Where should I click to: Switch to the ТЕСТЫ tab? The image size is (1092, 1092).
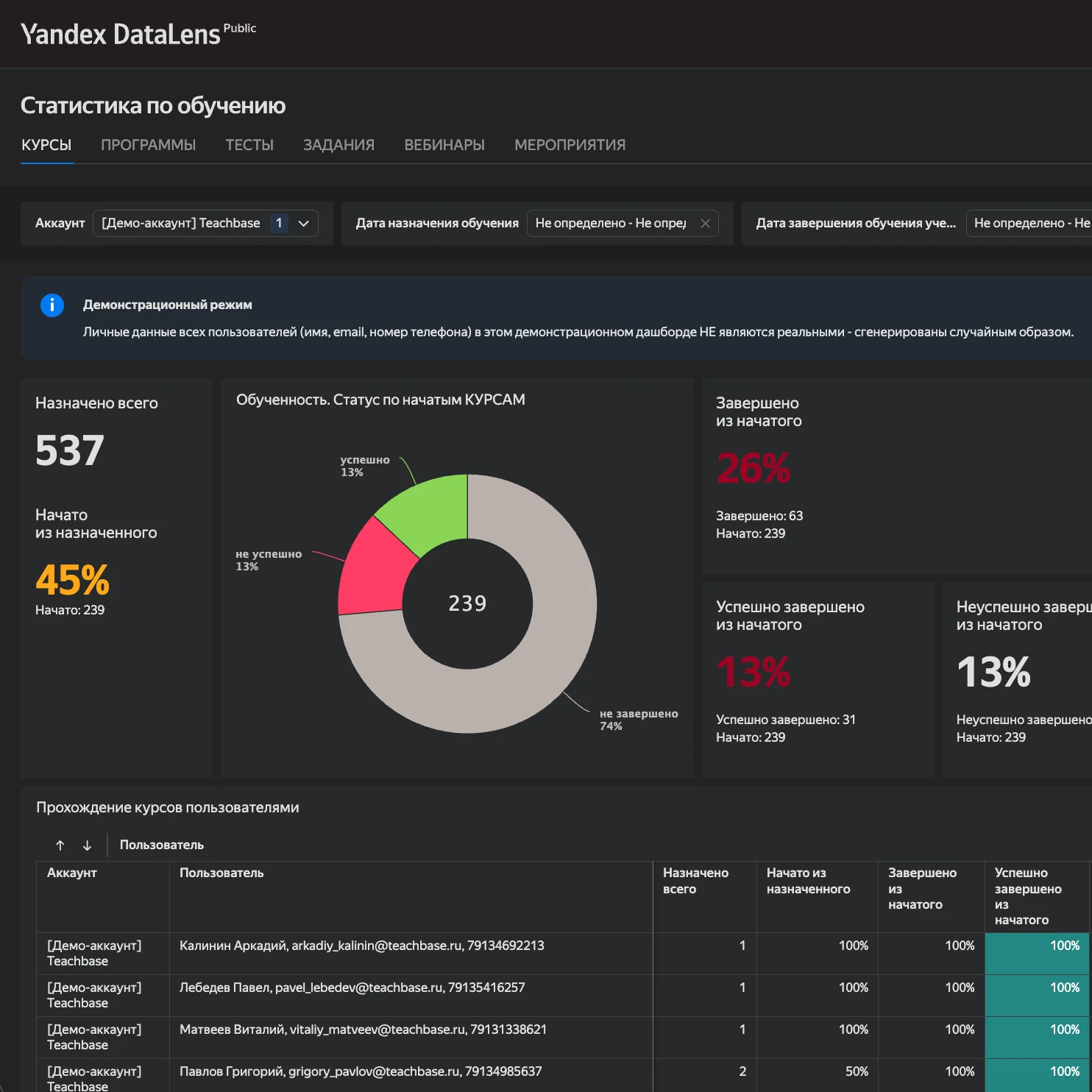(249, 145)
